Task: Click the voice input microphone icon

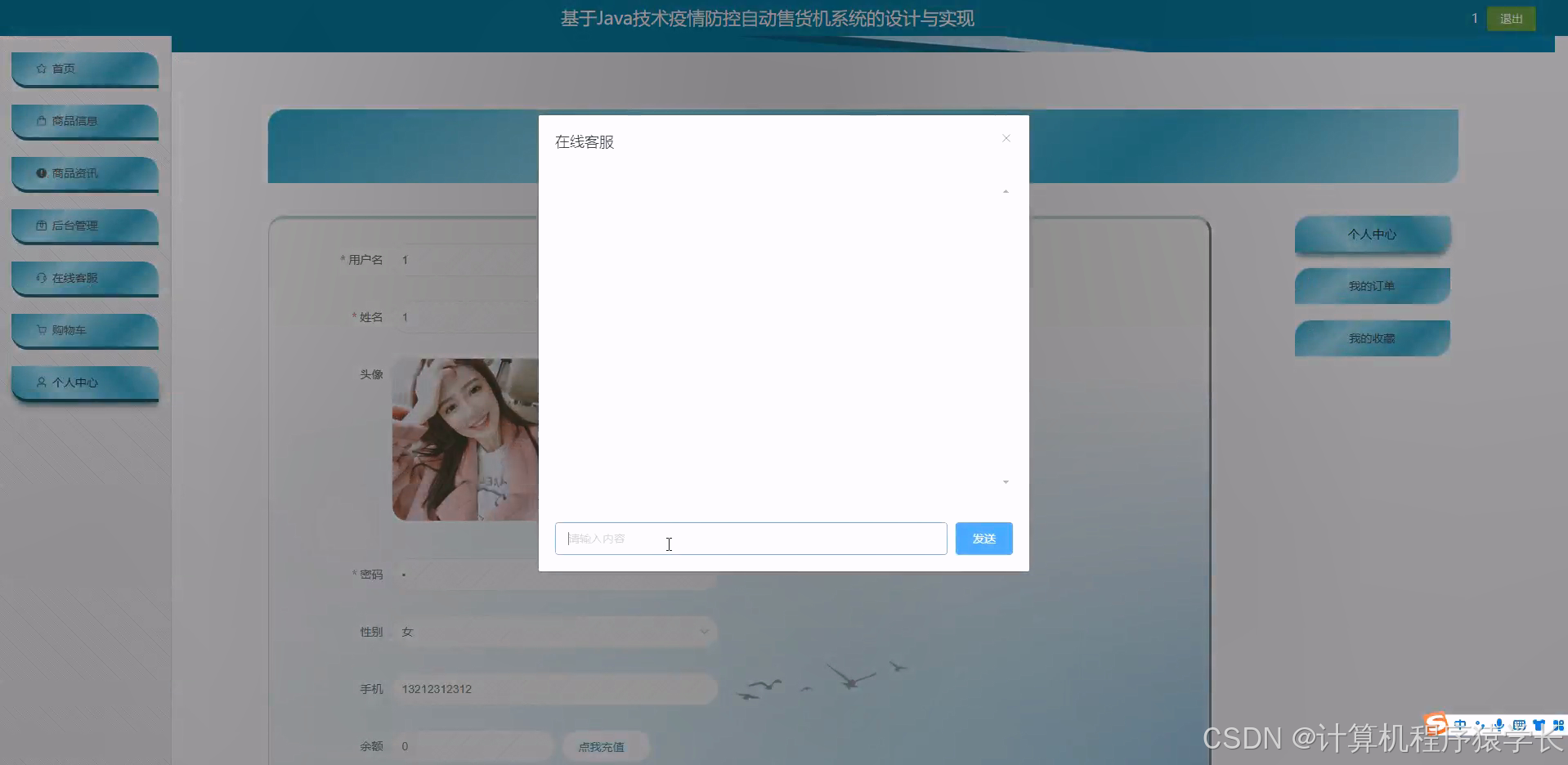Action: click(1499, 725)
